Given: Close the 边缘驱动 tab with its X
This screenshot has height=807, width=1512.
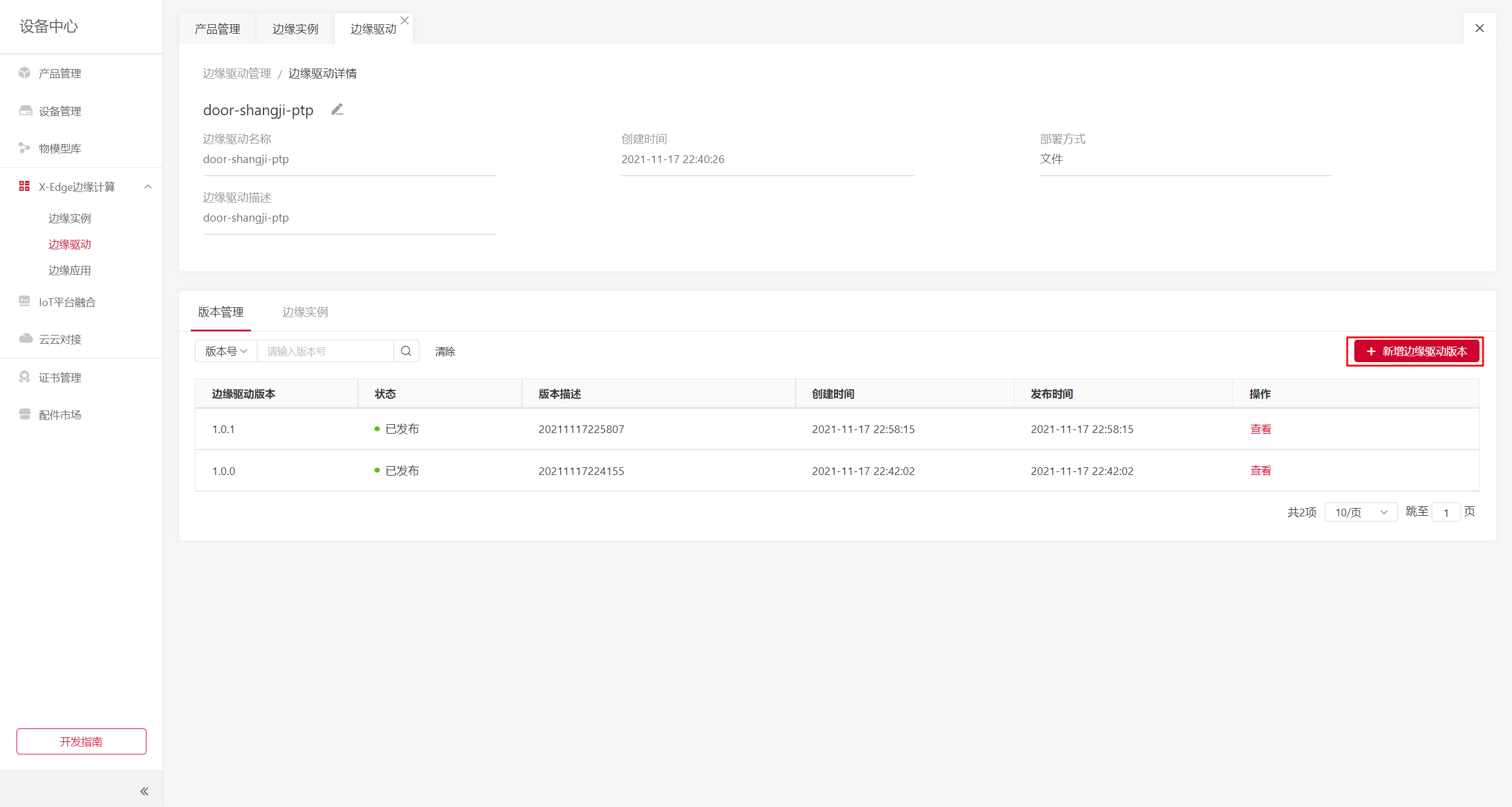Looking at the screenshot, I should (405, 21).
